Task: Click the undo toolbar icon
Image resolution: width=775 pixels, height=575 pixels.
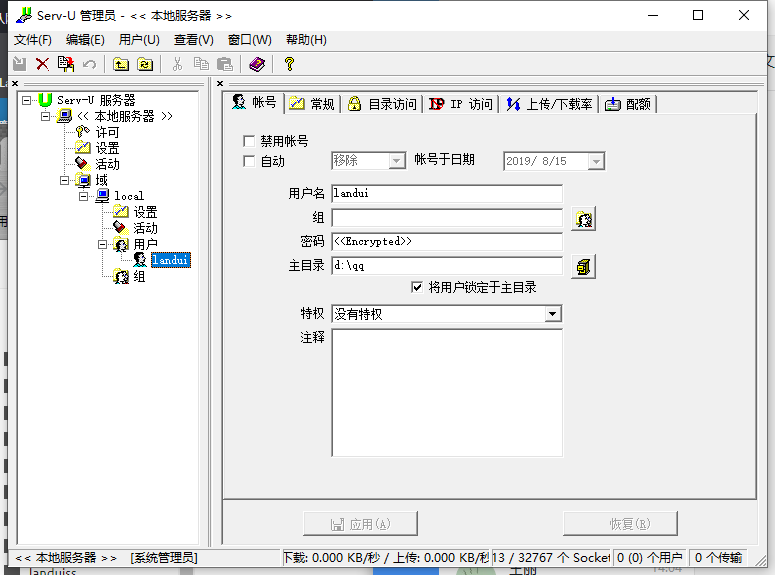Action: (89, 64)
